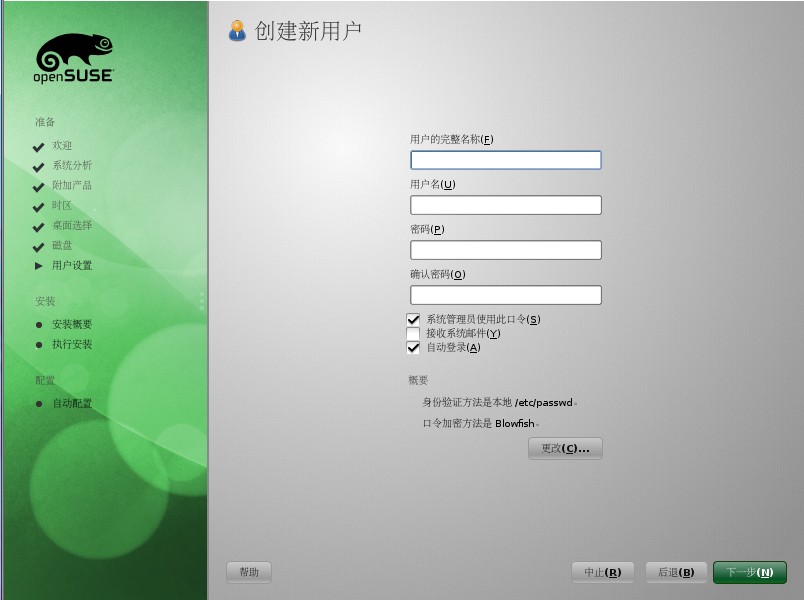
Task: Select the 执行安装 step label
Action: click(72, 344)
